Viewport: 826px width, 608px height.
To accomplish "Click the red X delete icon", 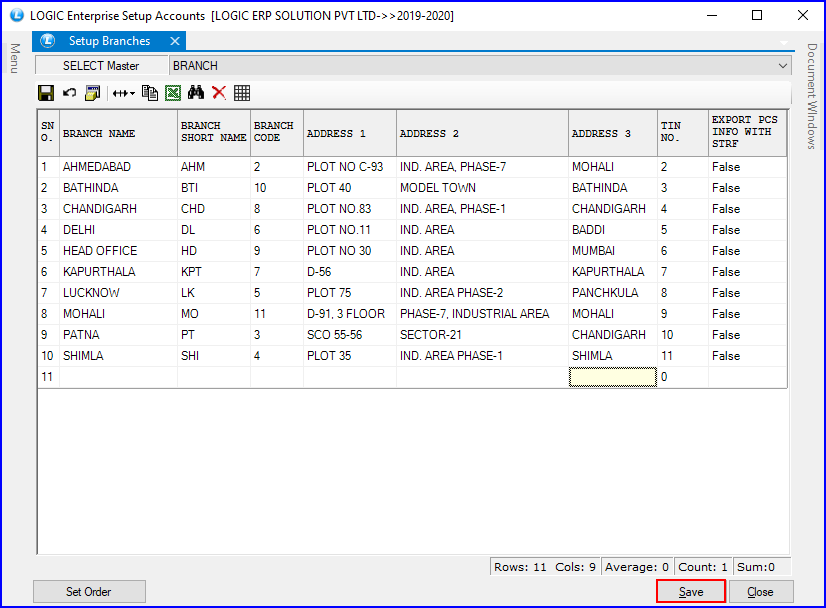I will tap(219, 93).
